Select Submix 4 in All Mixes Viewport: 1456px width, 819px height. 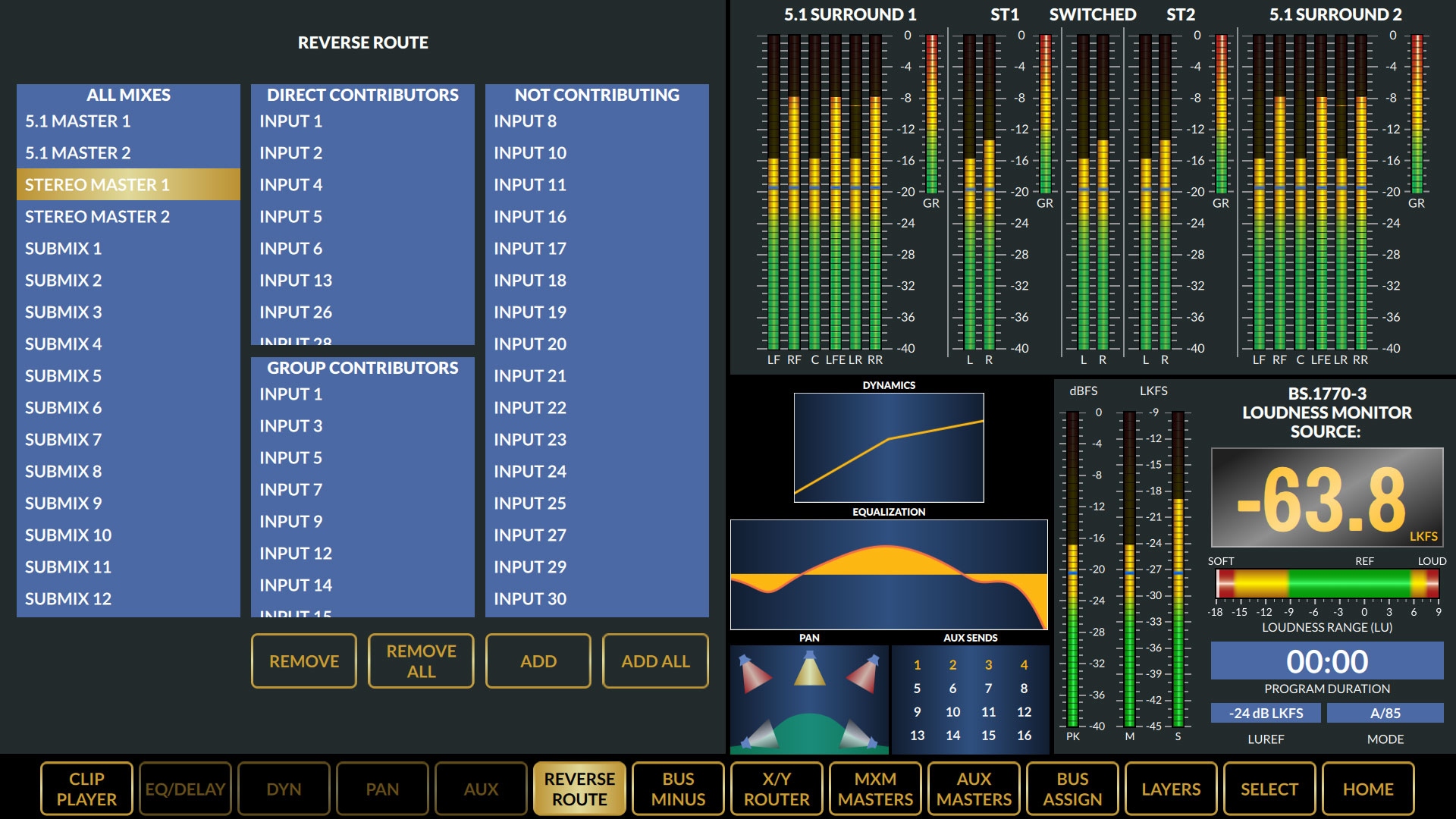(x=128, y=344)
